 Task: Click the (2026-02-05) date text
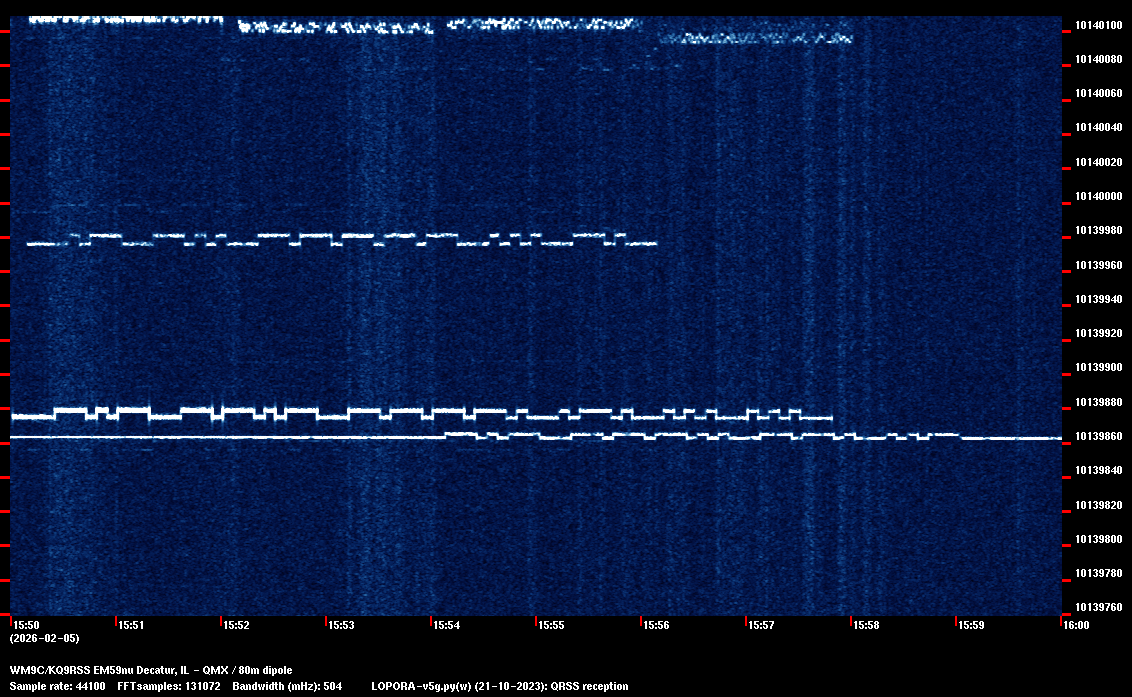(x=44, y=638)
